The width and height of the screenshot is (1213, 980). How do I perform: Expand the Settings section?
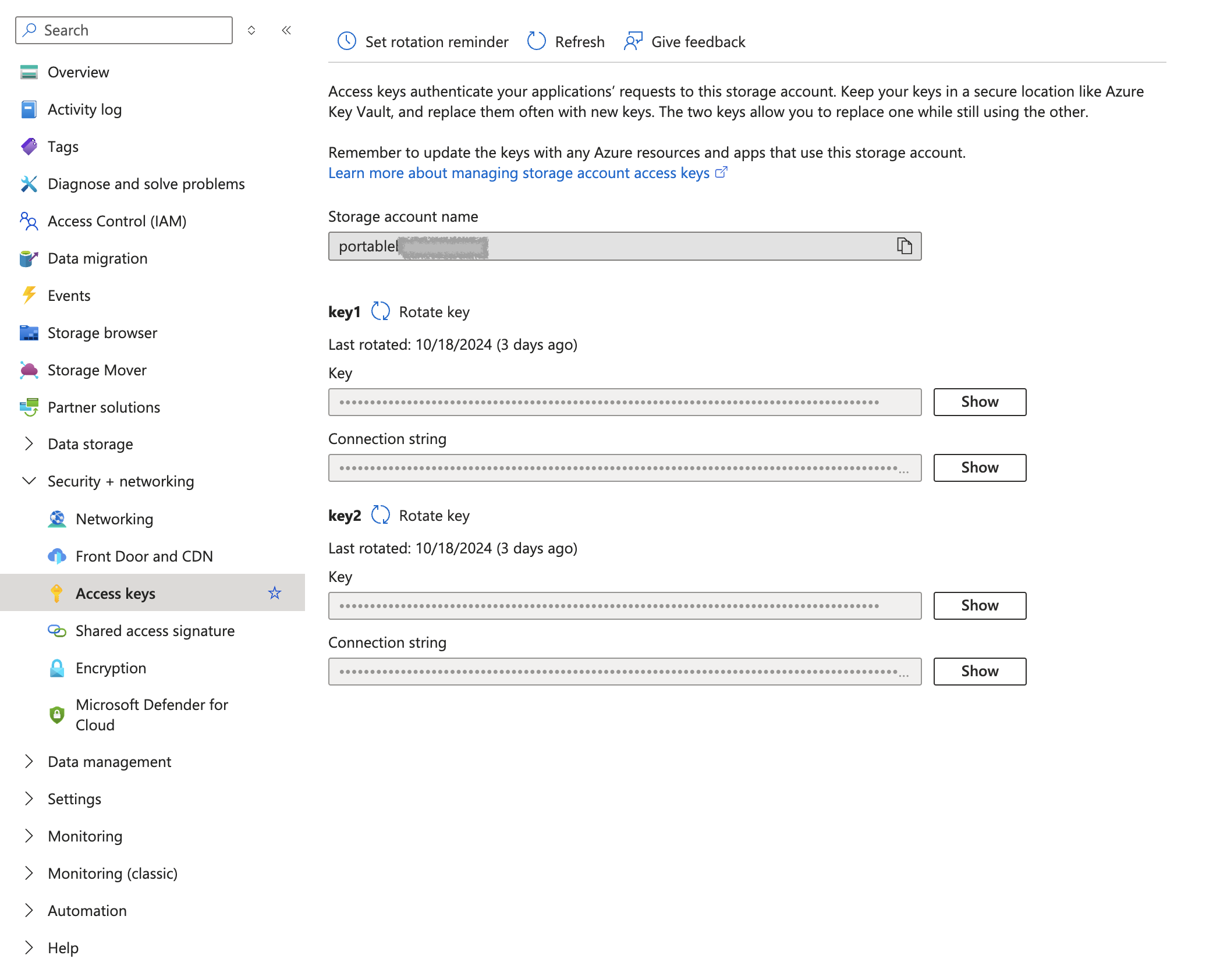[x=28, y=798]
